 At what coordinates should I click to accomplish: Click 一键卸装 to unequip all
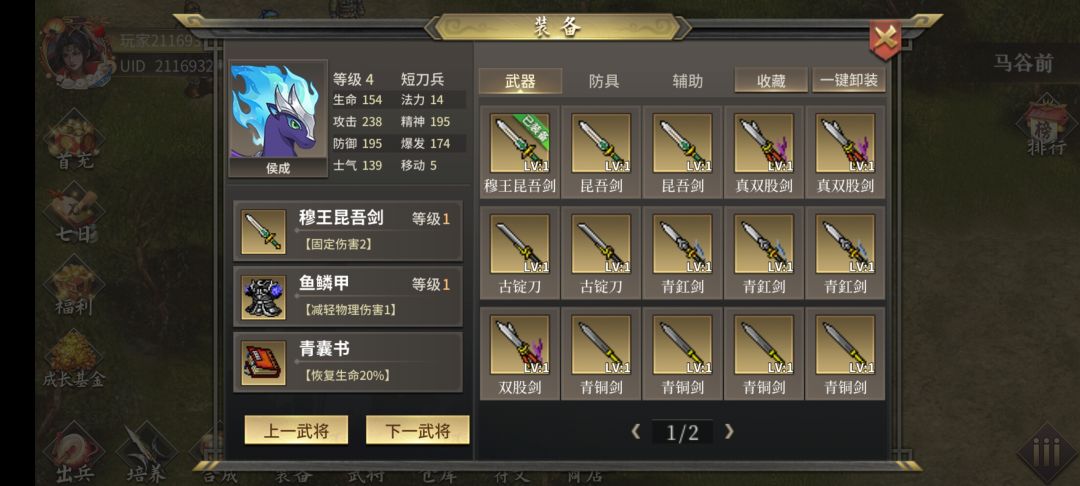[x=849, y=80]
